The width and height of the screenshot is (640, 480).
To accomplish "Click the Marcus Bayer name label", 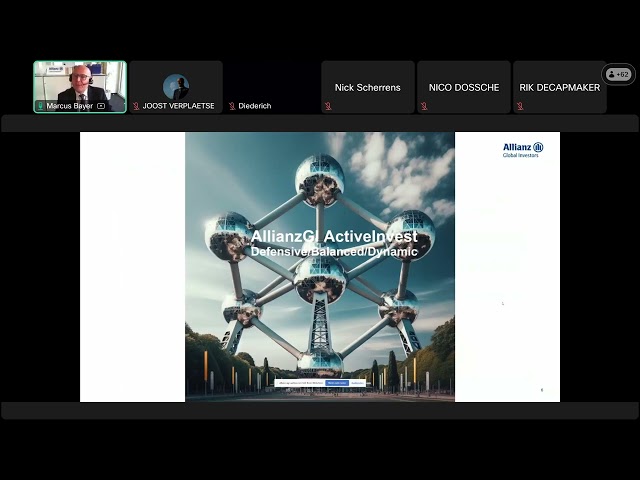I will point(70,106).
